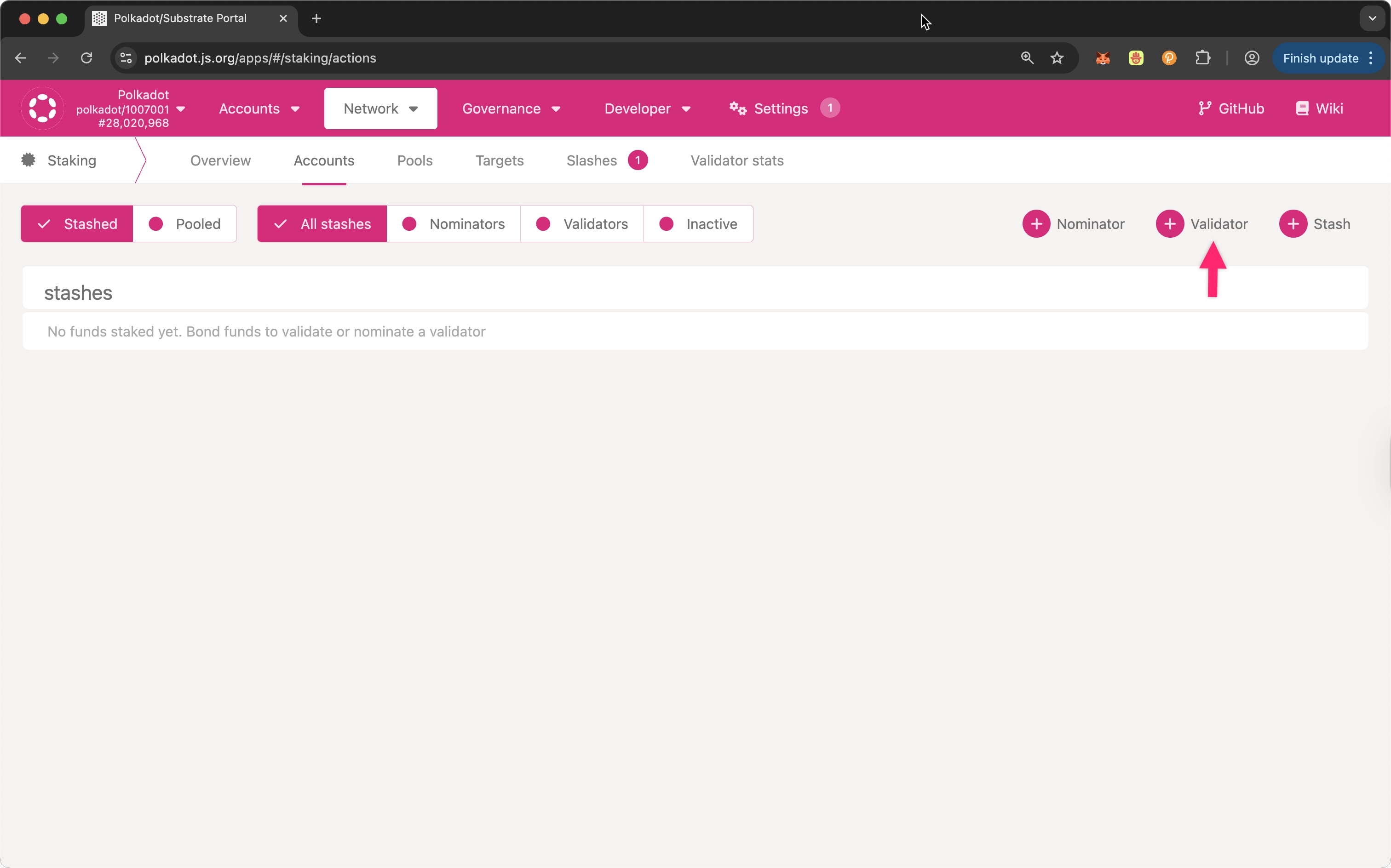
Task: Expand the Developer dropdown menu
Action: click(x=647, y=108)
